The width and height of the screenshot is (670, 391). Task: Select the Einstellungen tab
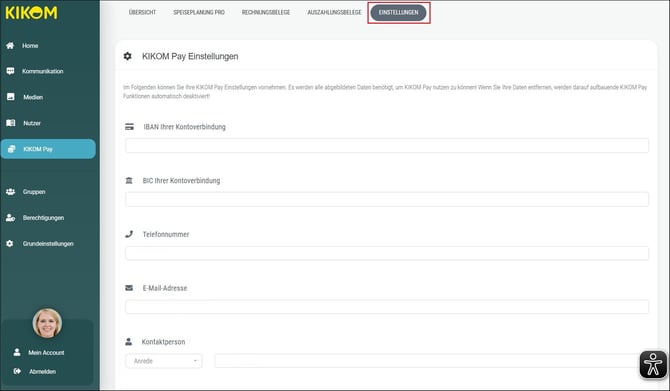tap(398, 12)
